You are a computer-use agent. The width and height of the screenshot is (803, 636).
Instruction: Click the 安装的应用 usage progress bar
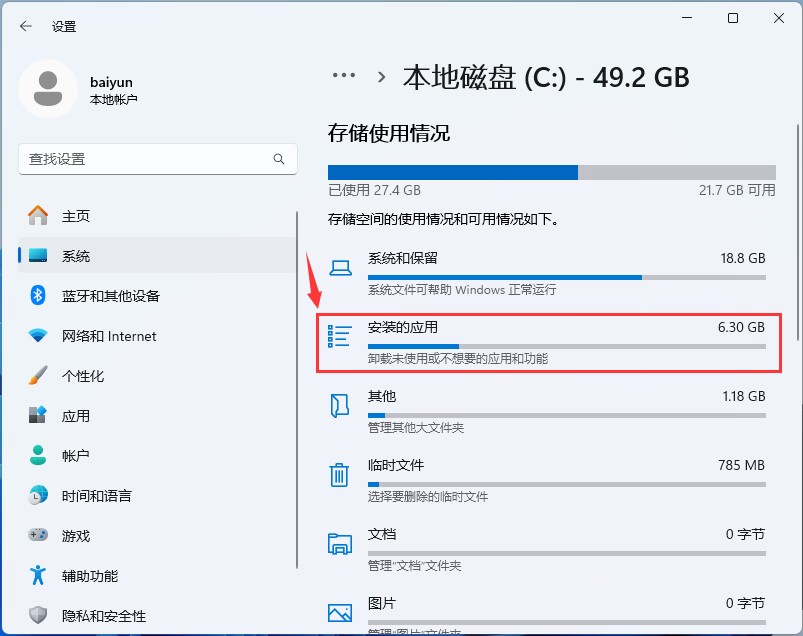(566, 347)
